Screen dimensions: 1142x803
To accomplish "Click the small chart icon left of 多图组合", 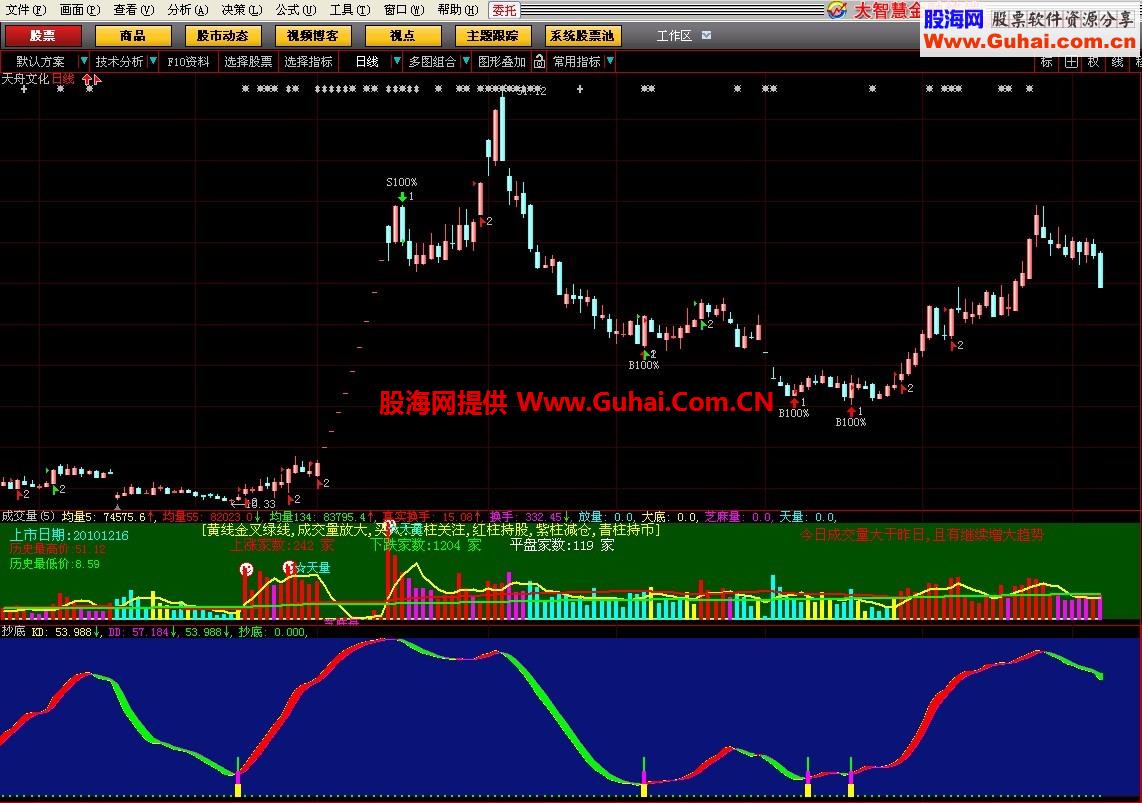I will [x=396, y=61].
